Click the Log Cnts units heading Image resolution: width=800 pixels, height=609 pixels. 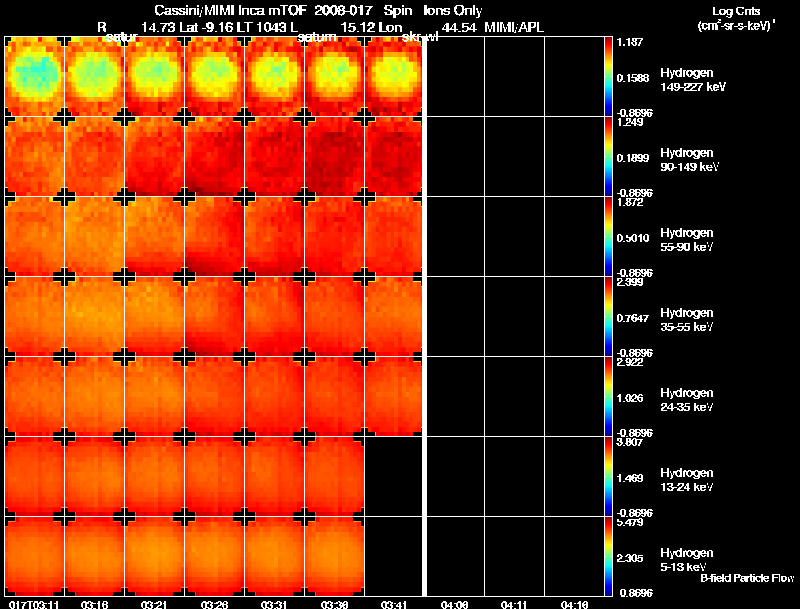[x=736, y=11]
